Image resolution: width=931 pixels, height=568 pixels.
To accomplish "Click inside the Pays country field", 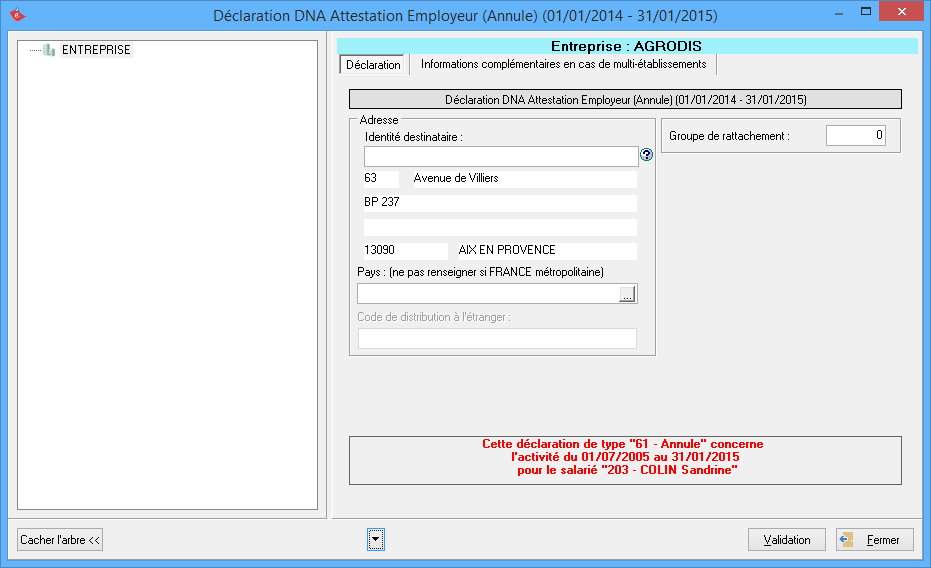I will pyautogui.click(x=487, y=294).
